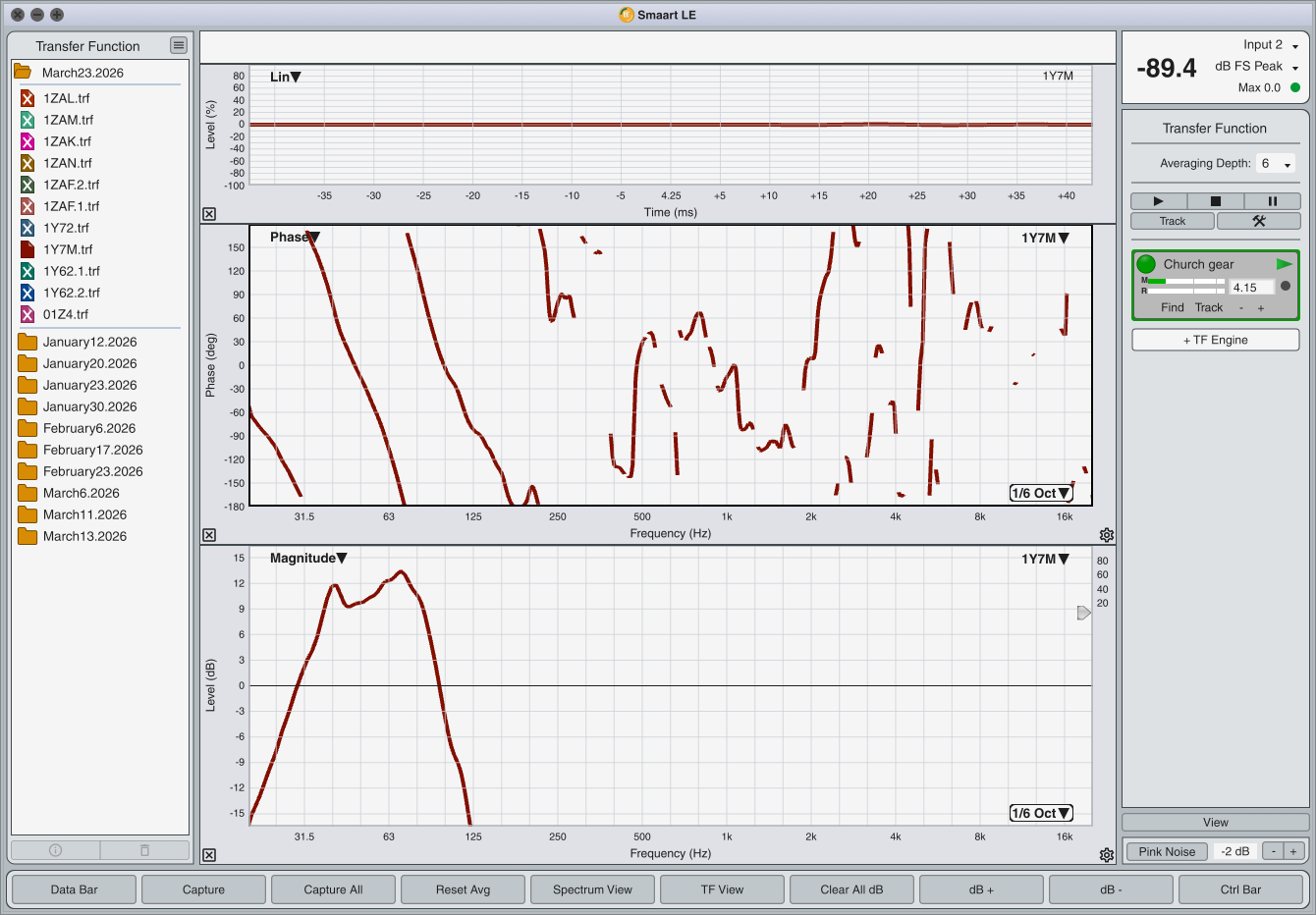This screenshot has width=1316, height=915.
Task: Toggle the delay tracking dot beside 4.15
Action: coord(1286,287)
